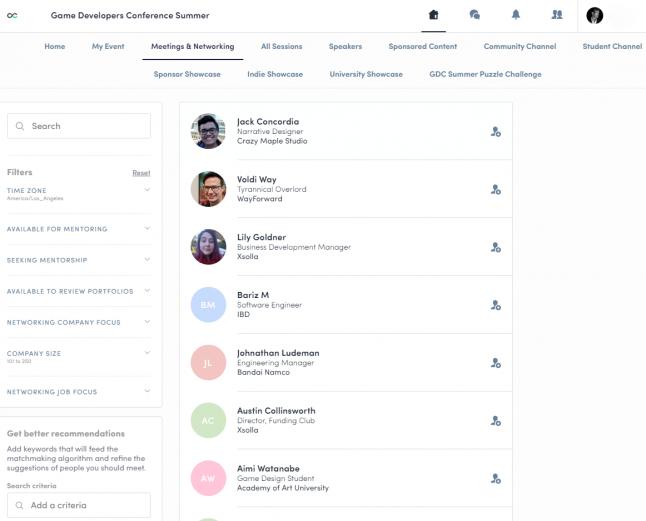Open the user profile avatar menu
Screen dimensions: 646x521
tap(595, 15)
